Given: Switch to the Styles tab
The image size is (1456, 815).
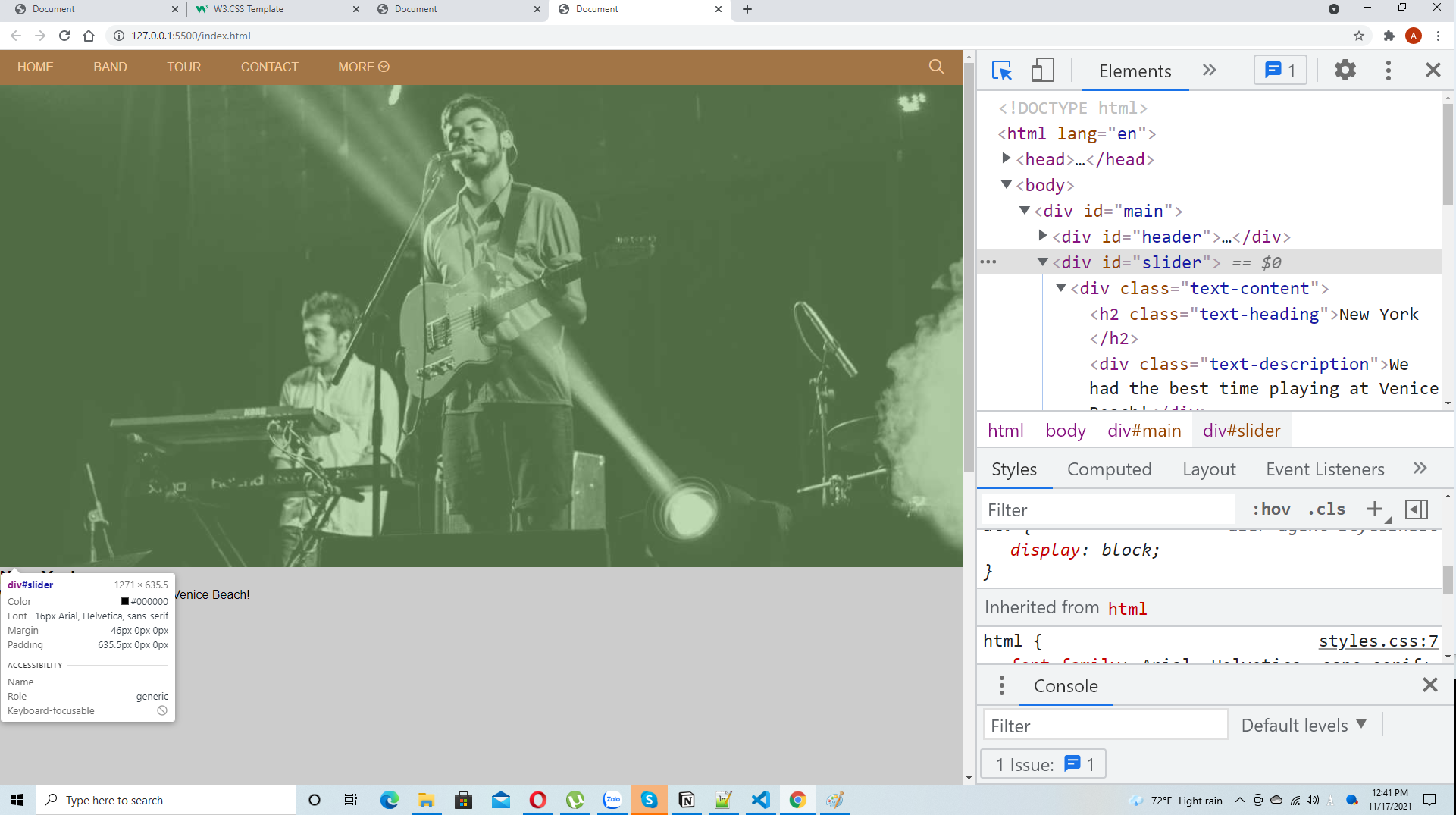Looking at the screenshot, I should (1013, 469).
